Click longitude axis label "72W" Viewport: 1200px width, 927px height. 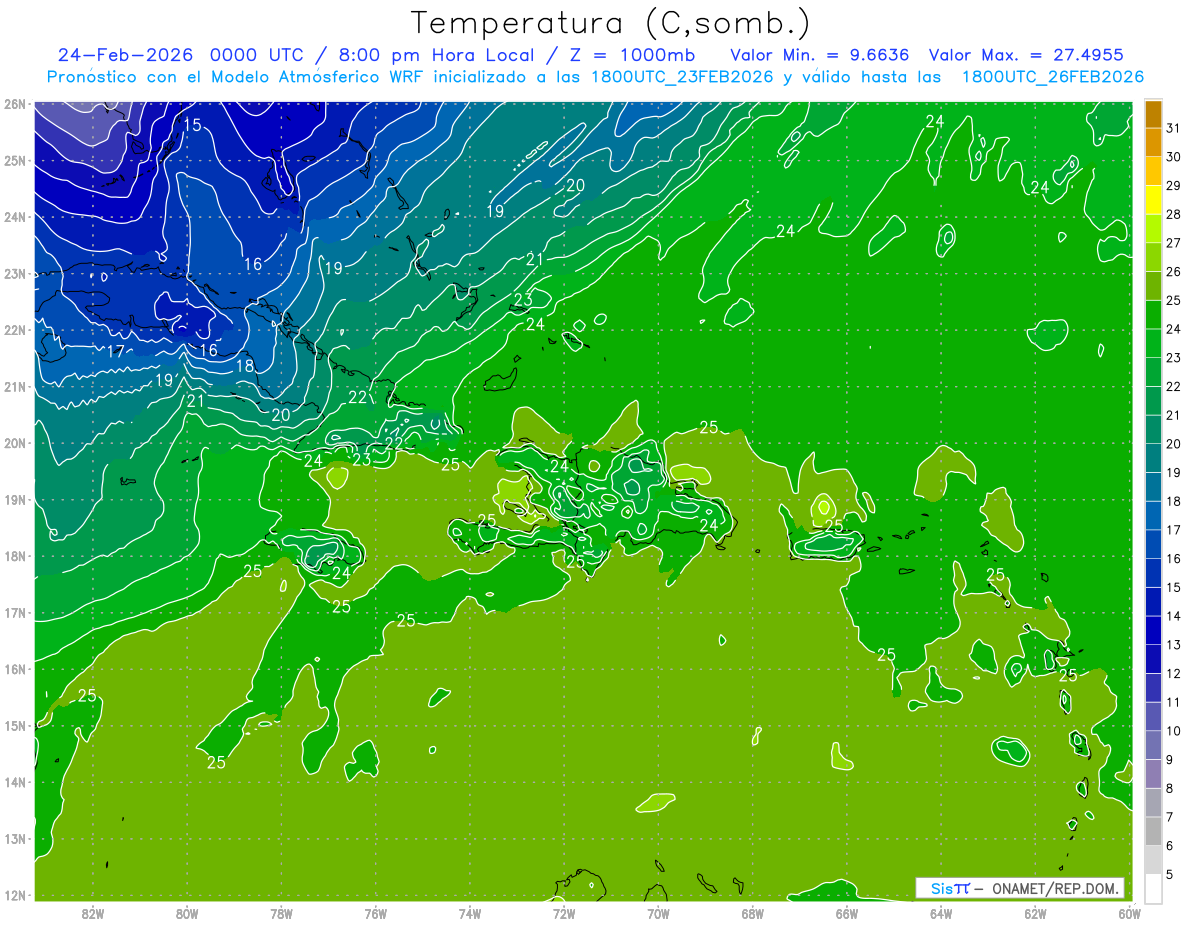point(563,914)
